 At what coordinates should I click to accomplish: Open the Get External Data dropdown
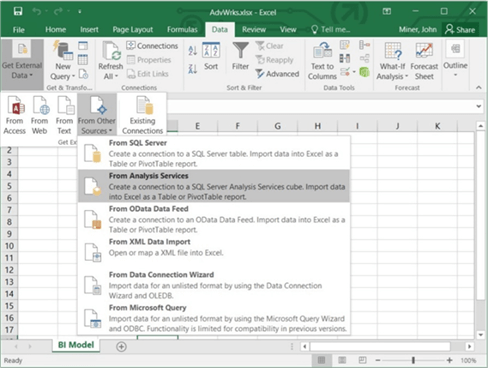point(22,64)
